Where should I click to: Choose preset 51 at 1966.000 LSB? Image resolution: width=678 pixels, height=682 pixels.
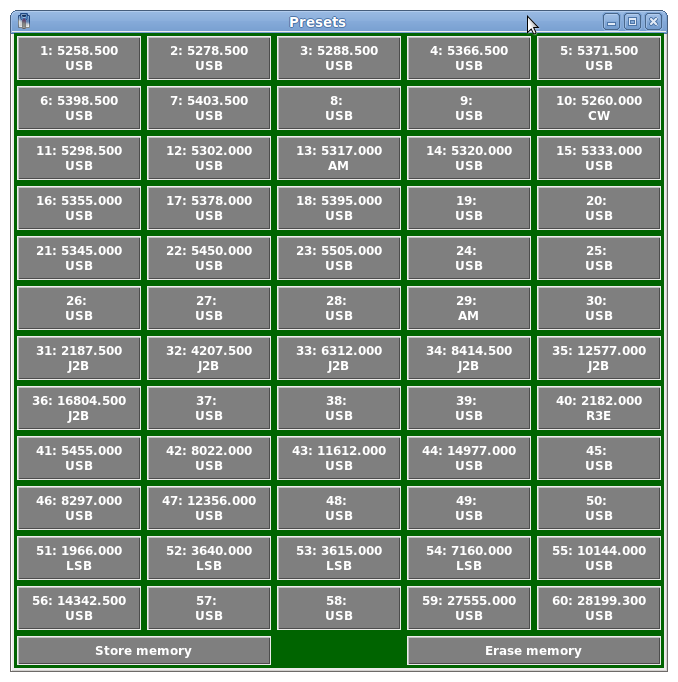tap(79, 558)
